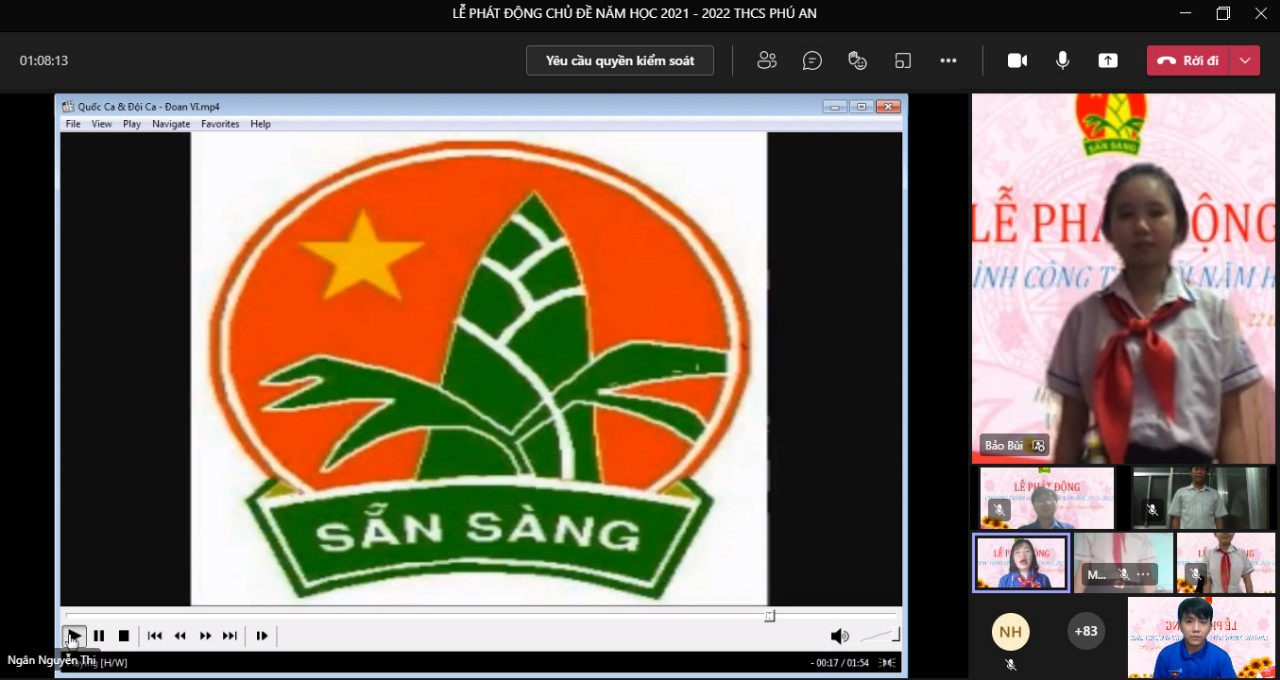Open the raise hand reactions menu
Viewport: 1280px width, 680px height.
(x=857, y=60)
